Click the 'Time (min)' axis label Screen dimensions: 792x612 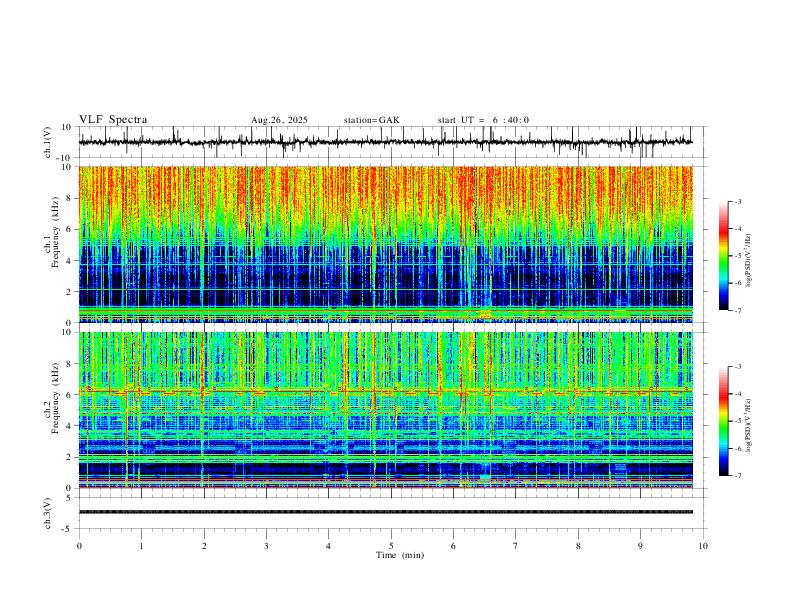(400, 555)
